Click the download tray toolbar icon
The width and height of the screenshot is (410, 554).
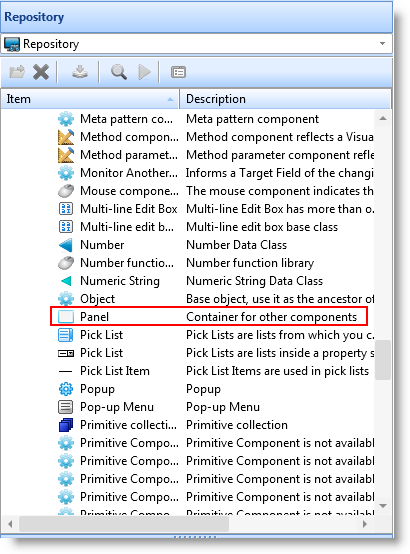80,72
